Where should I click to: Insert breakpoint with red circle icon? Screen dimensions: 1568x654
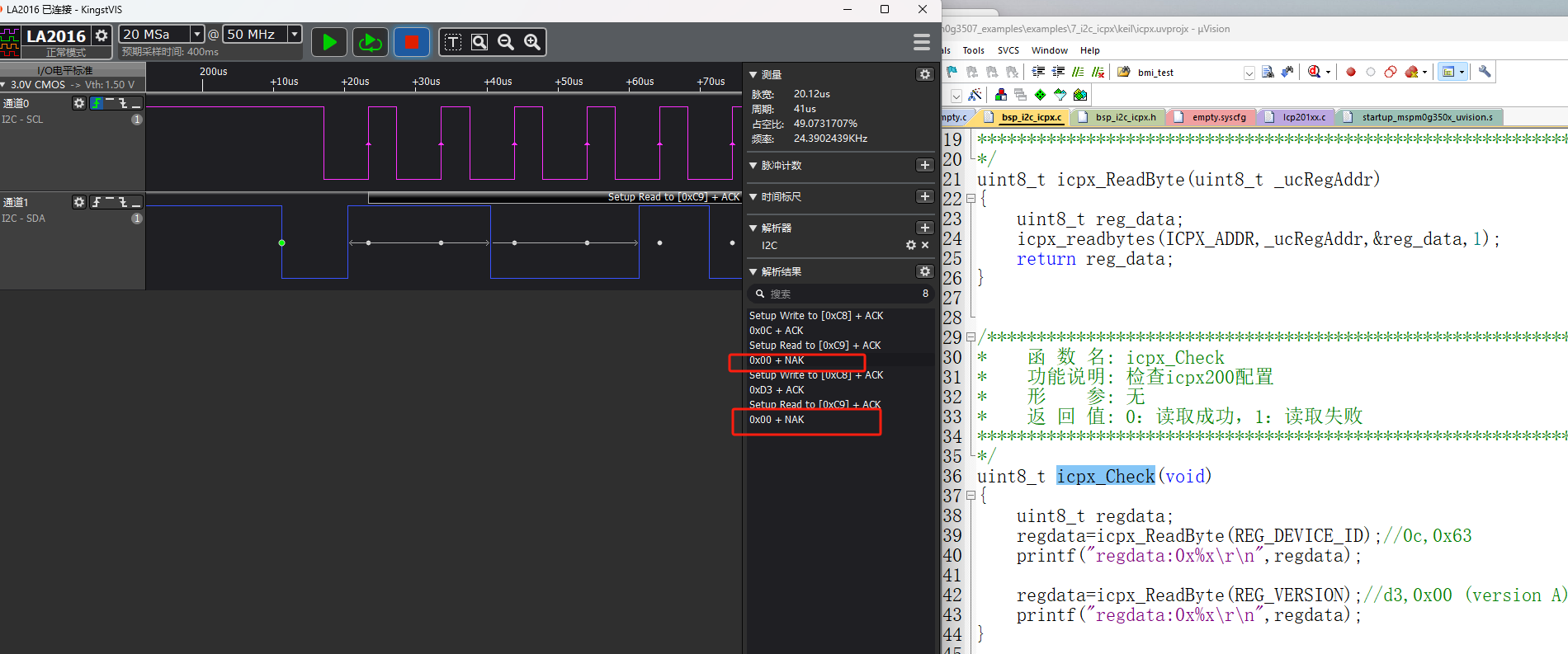pyautogui.click(x=1351, y=72)
